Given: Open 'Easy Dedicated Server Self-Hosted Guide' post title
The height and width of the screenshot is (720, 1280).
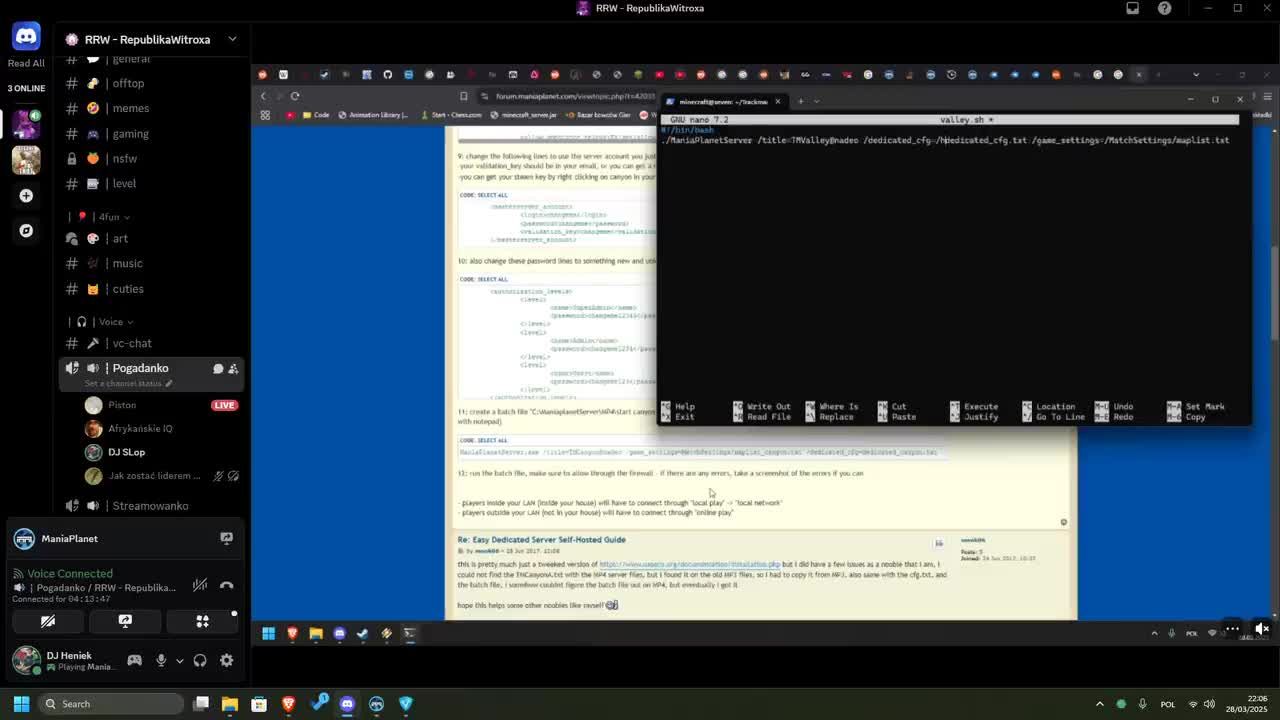Looking at the screenshot, I should click(542, 540).
